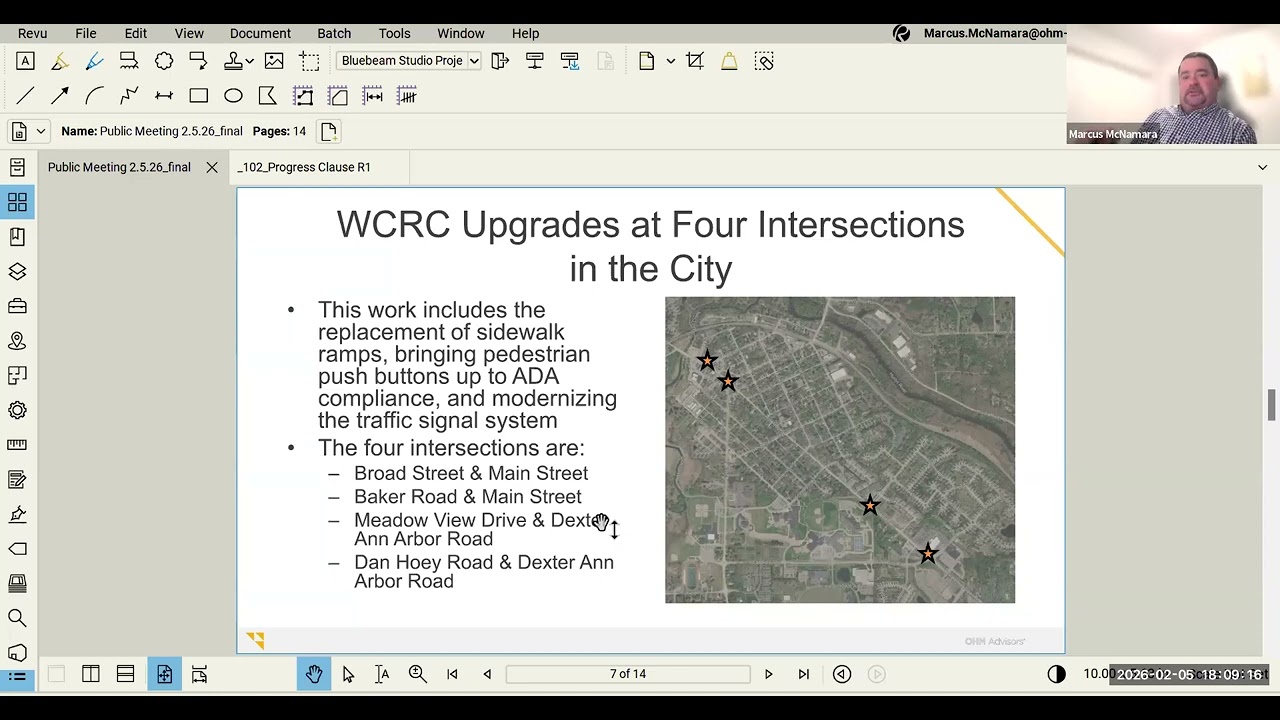Open the Bookmarks panel in sidebar
The width and height of the screenshot is (1280, 720).
tap(17, 237)
